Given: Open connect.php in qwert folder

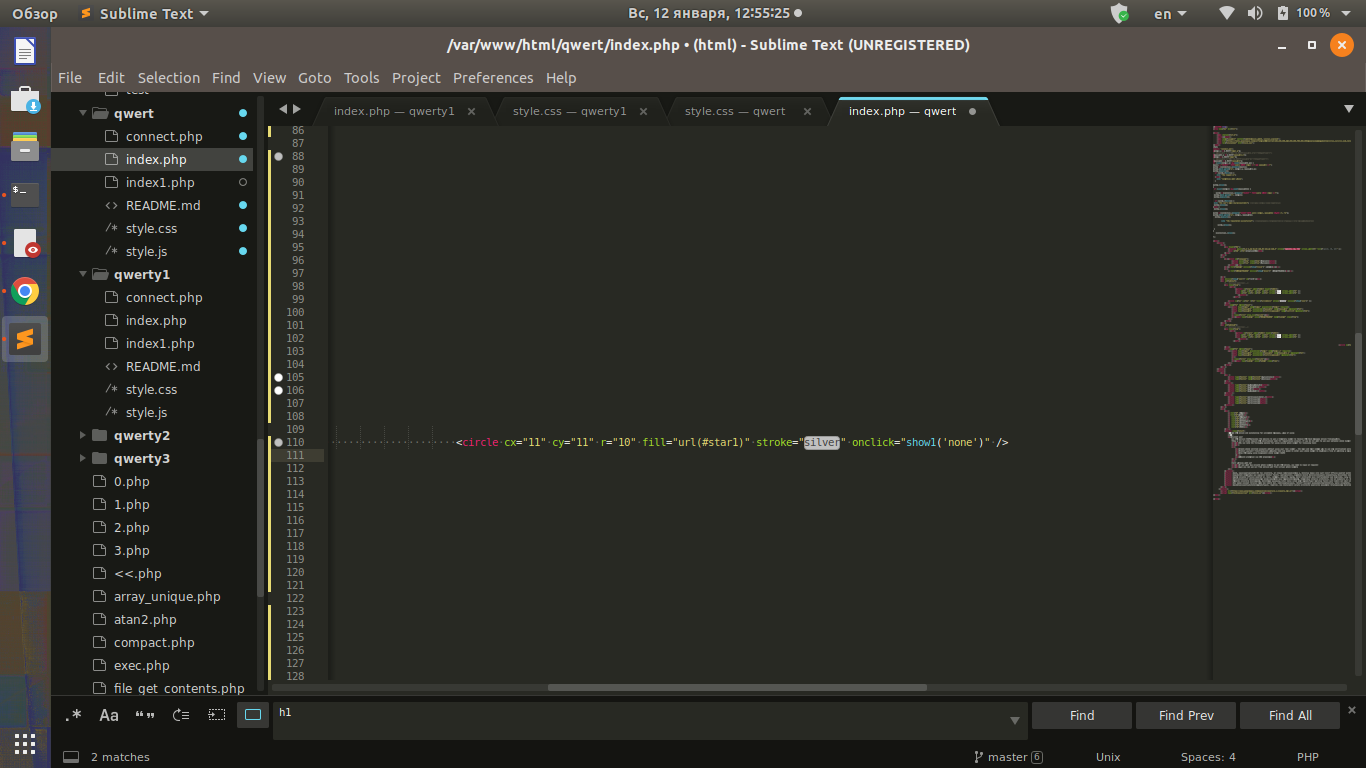Looking at the screenshot, I should click(x=164, y=137).
